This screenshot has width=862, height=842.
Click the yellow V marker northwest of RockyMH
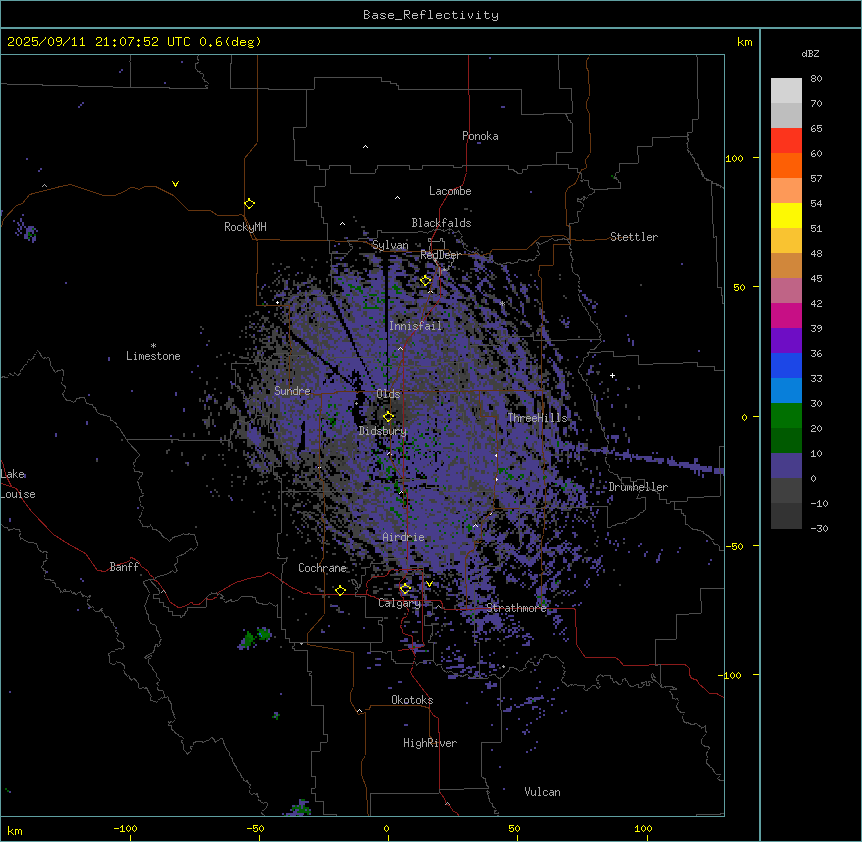coord(175,184)
